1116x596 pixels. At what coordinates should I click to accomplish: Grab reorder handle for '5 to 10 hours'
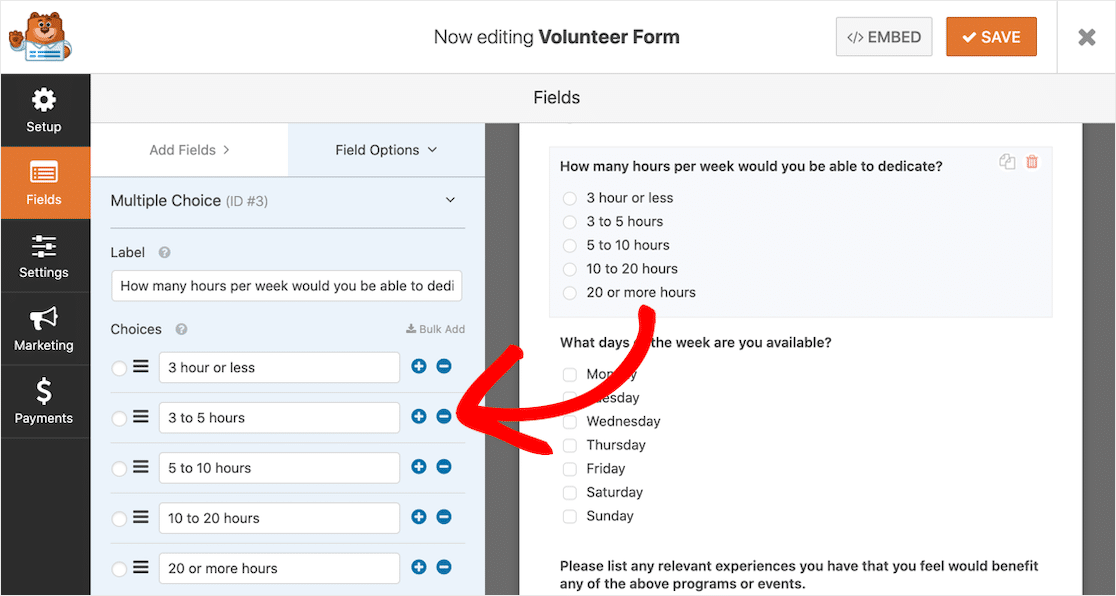(141, 467)
